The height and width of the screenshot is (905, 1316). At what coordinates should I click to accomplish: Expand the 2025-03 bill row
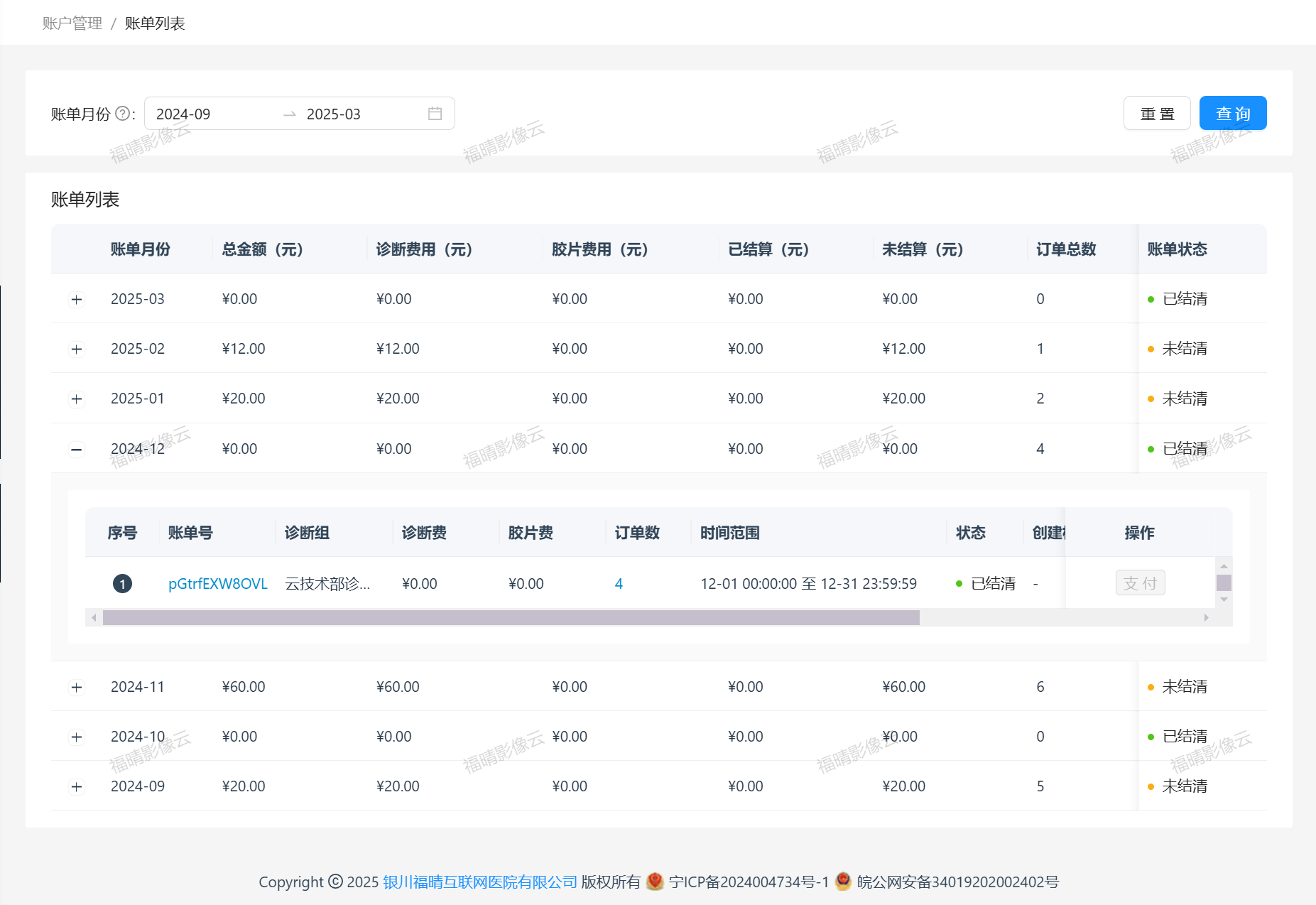[77, 299]
